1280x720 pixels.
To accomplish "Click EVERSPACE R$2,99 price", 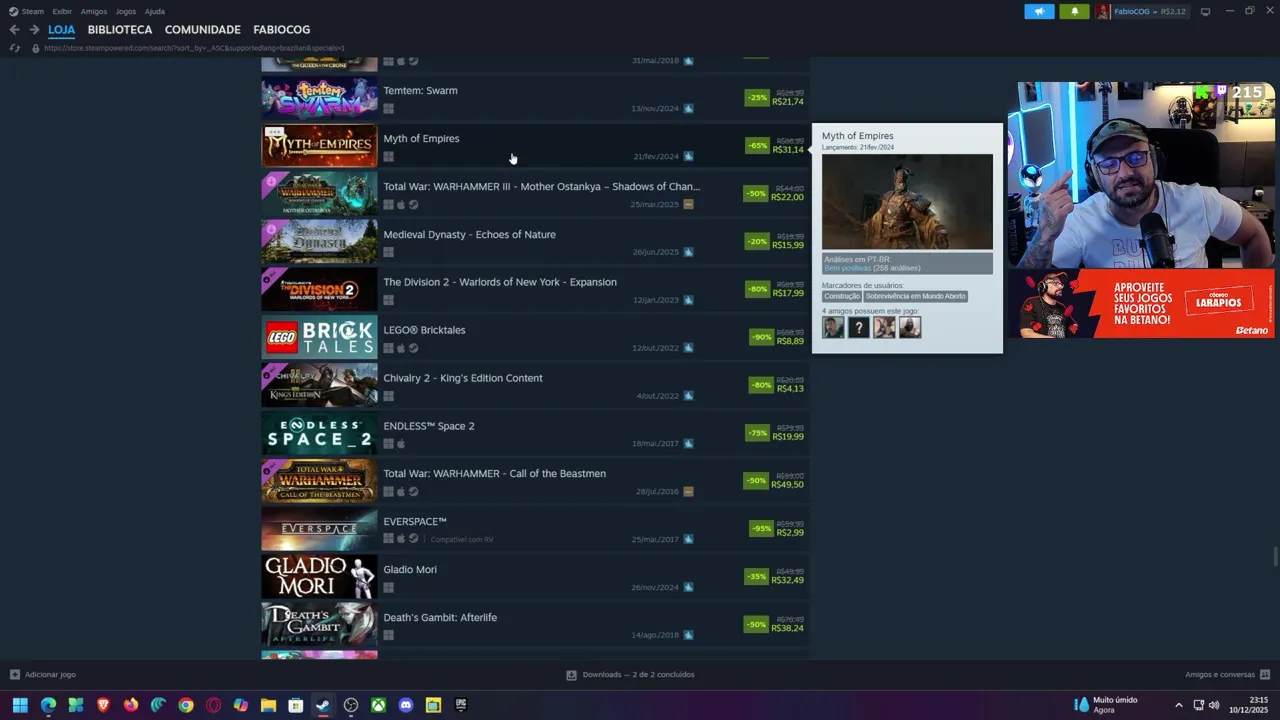I will [790, 533].
